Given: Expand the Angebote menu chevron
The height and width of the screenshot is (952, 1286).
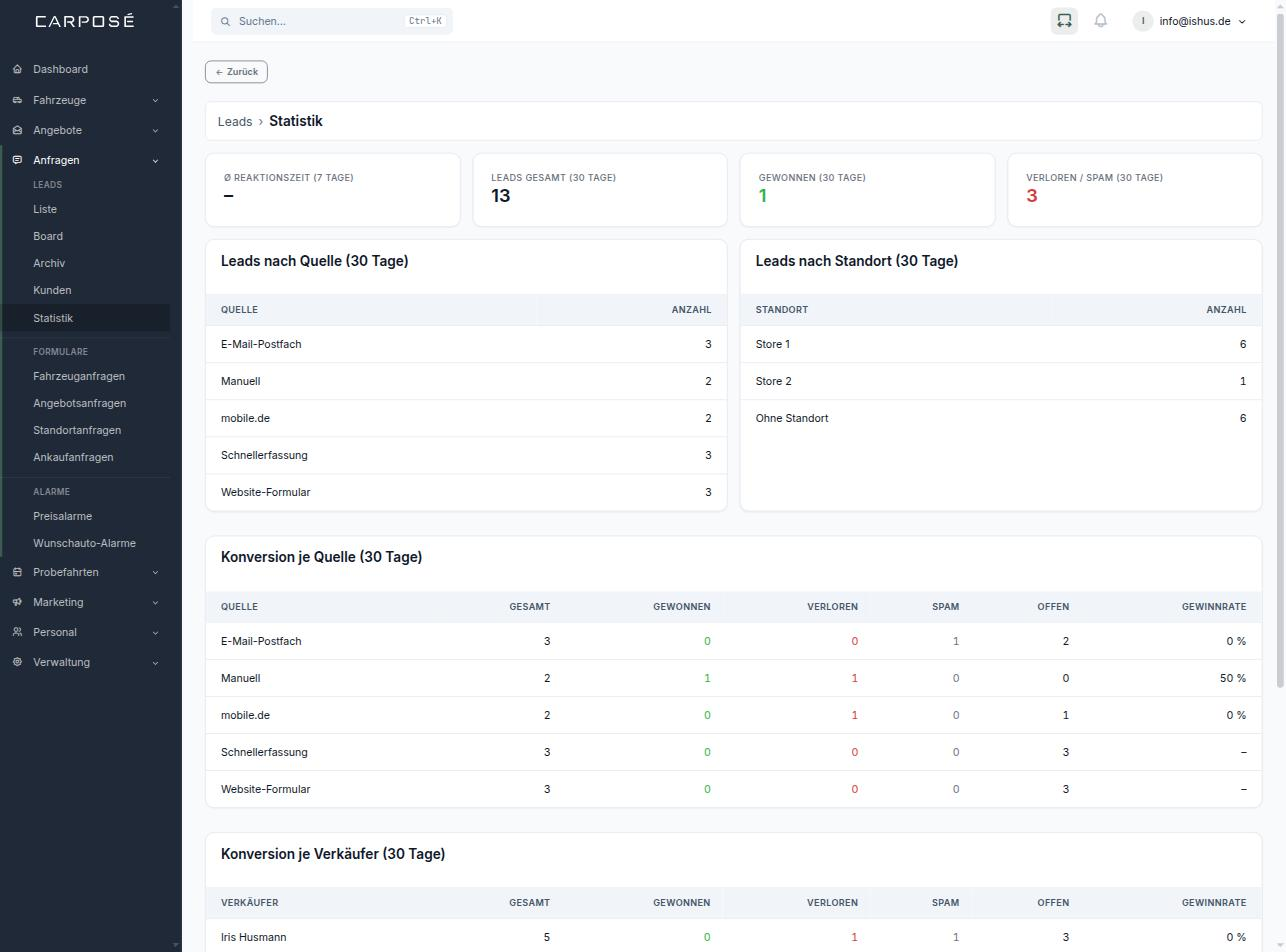Looking at the screenshot, I should click(155, 130).
